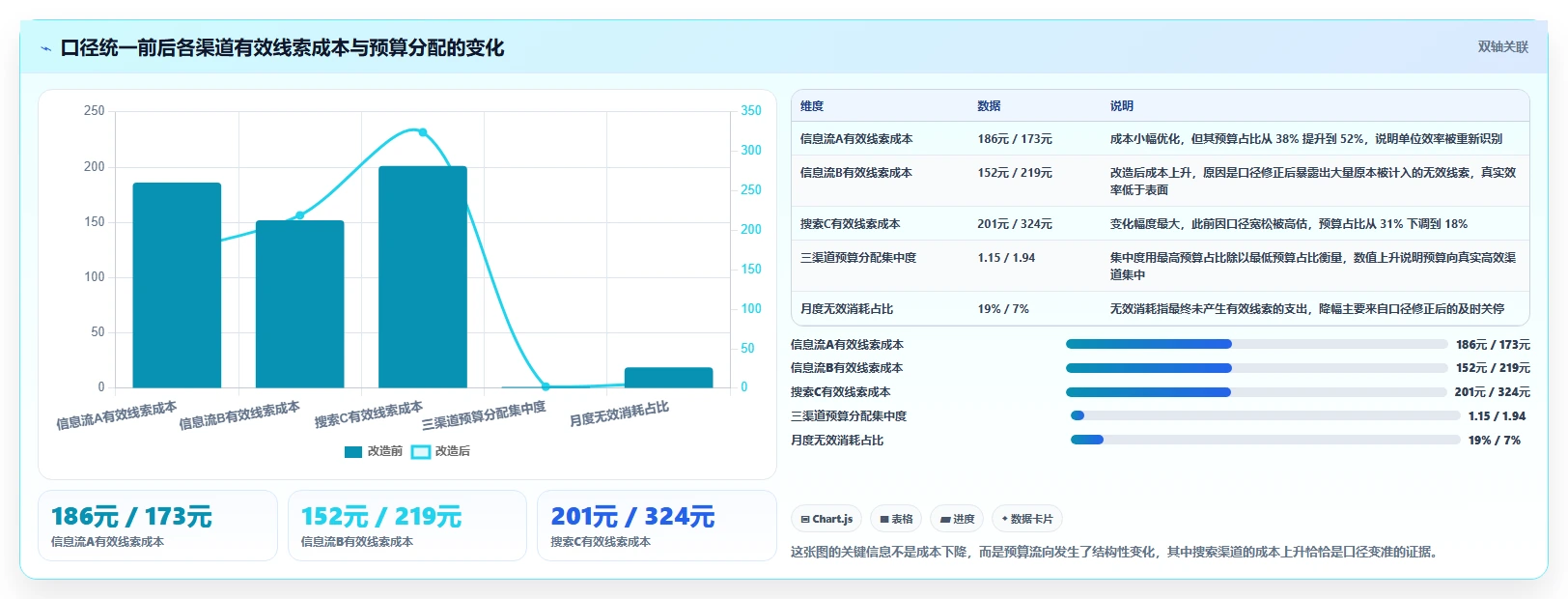
Task: Click the 信息流B有效线索成本 progress bar
Action: (x=1256, y=368)
